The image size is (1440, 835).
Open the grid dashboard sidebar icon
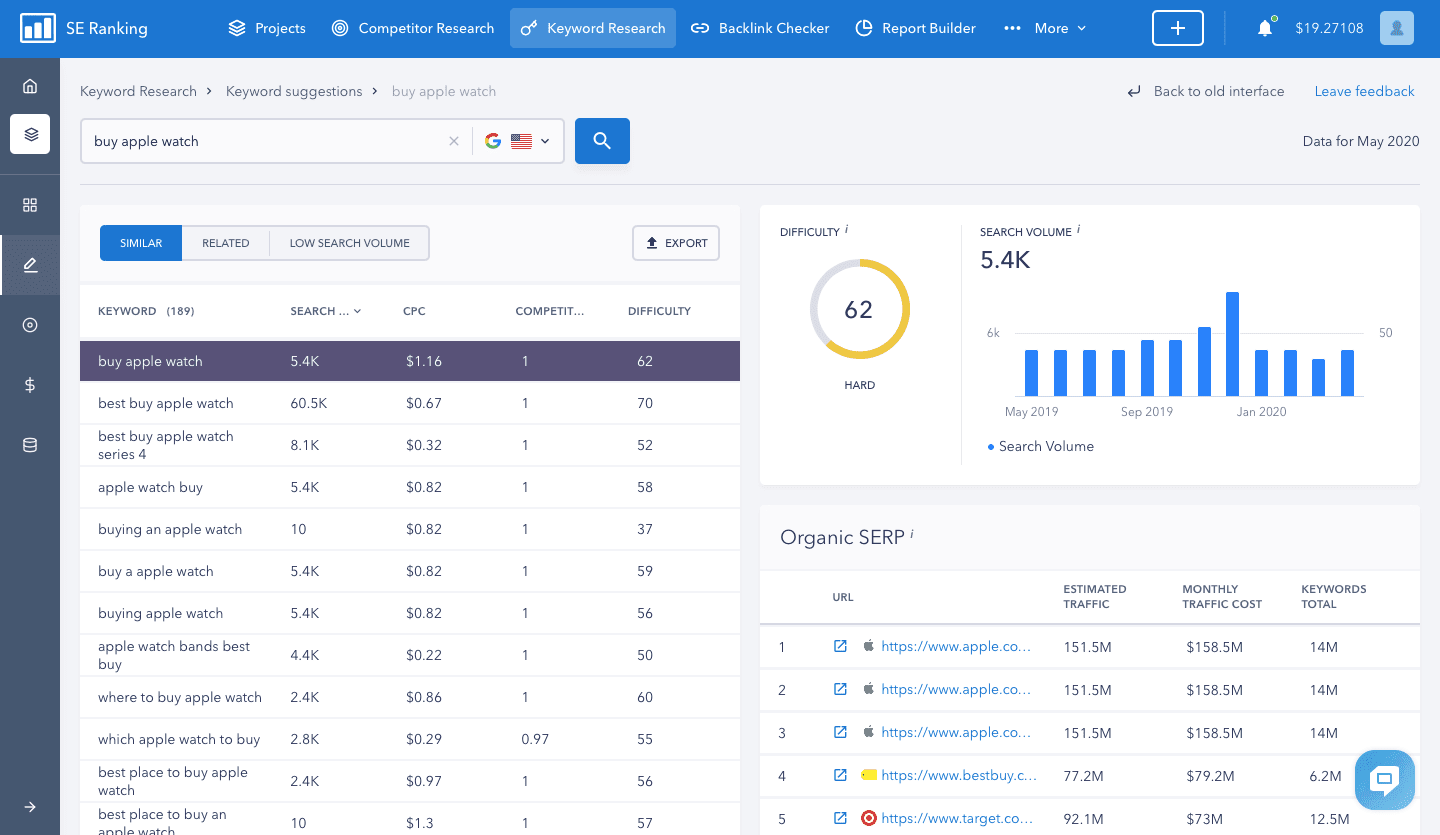[x=30, y=205]
